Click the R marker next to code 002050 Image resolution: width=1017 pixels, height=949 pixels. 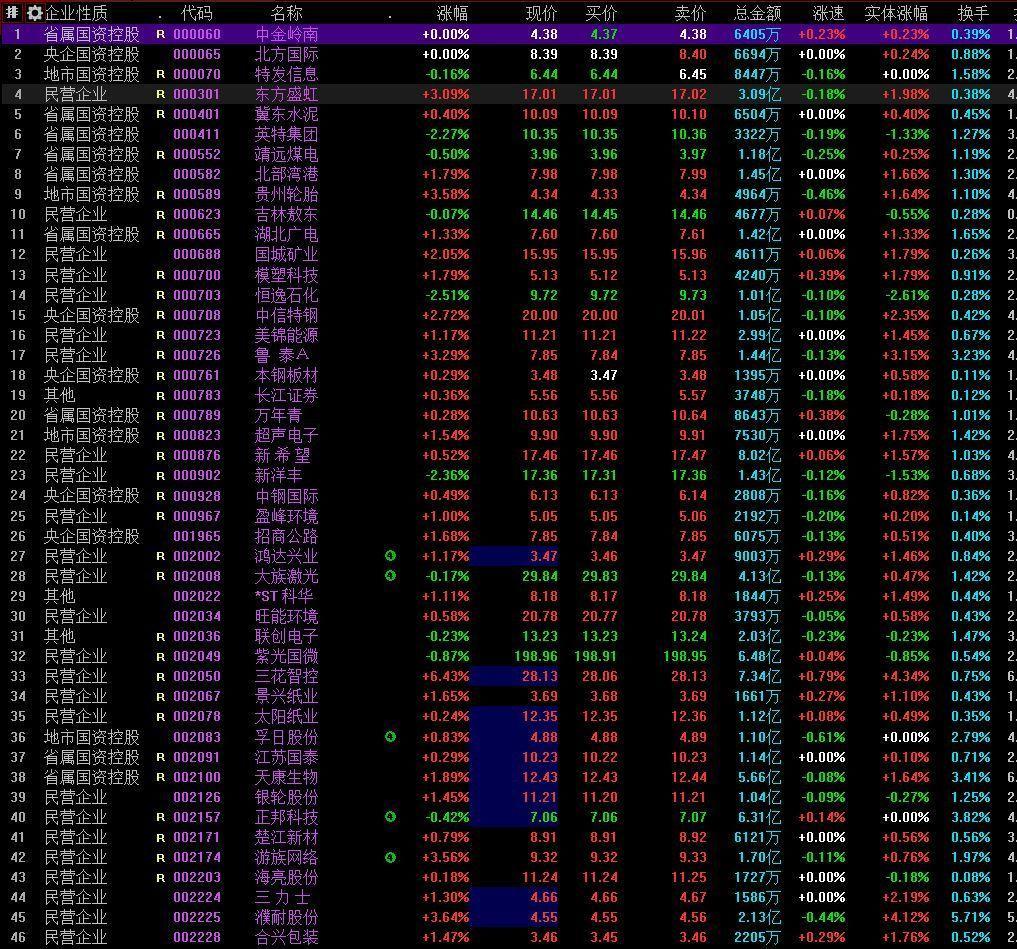[161, 677]
